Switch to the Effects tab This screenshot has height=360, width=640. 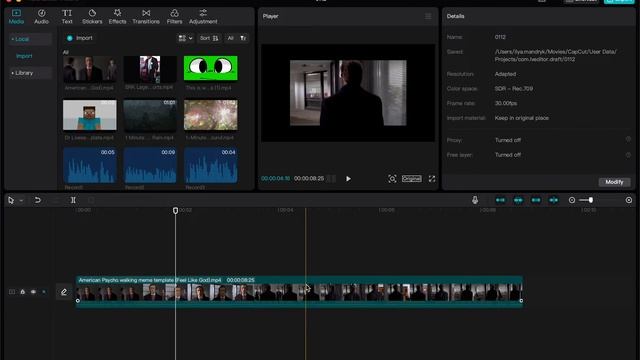117,17
